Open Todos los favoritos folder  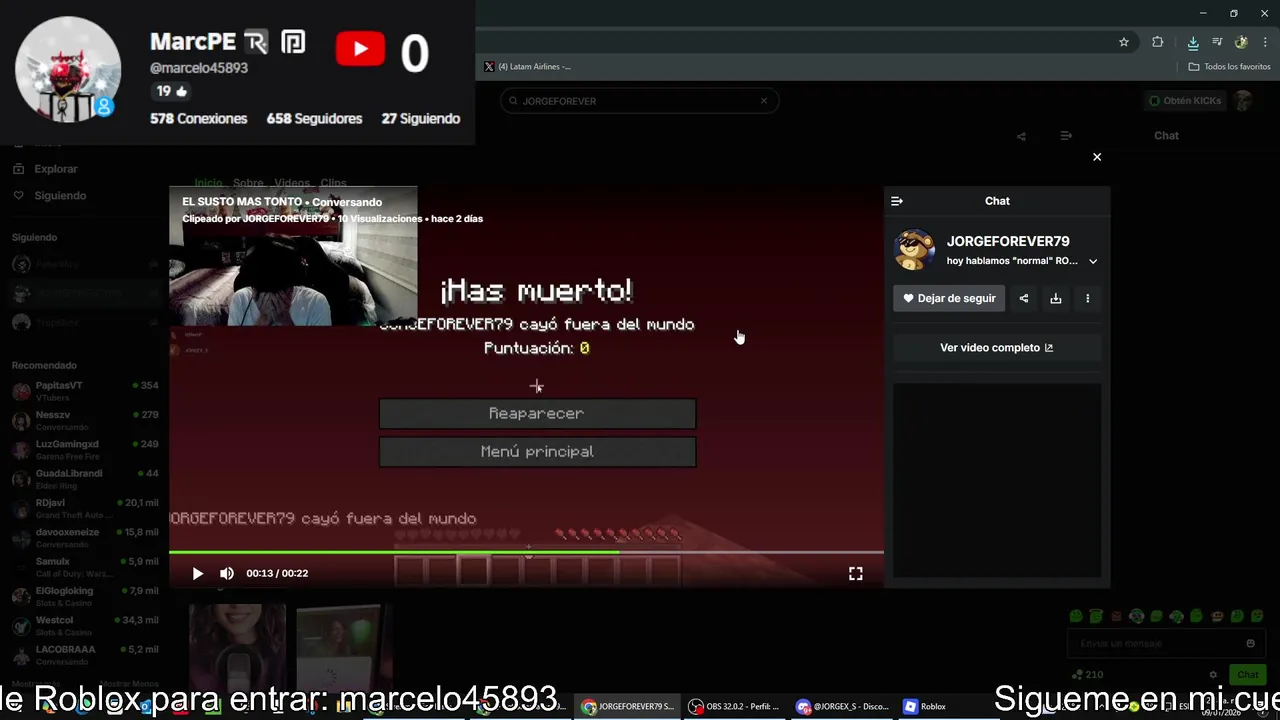[1229, 66]
